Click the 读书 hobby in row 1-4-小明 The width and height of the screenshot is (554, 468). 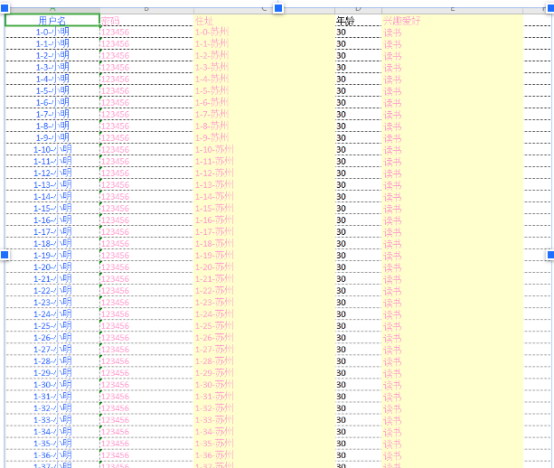[x=452, y=79]
